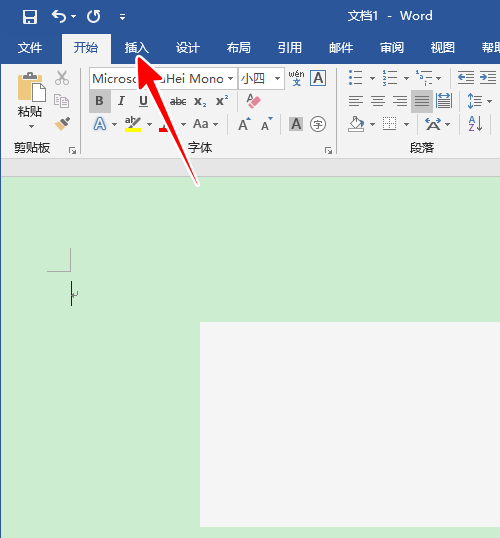The width and height of the screenshot is (500, 538).
Task: Click into the font name field
Action: (x=159, y=79)
